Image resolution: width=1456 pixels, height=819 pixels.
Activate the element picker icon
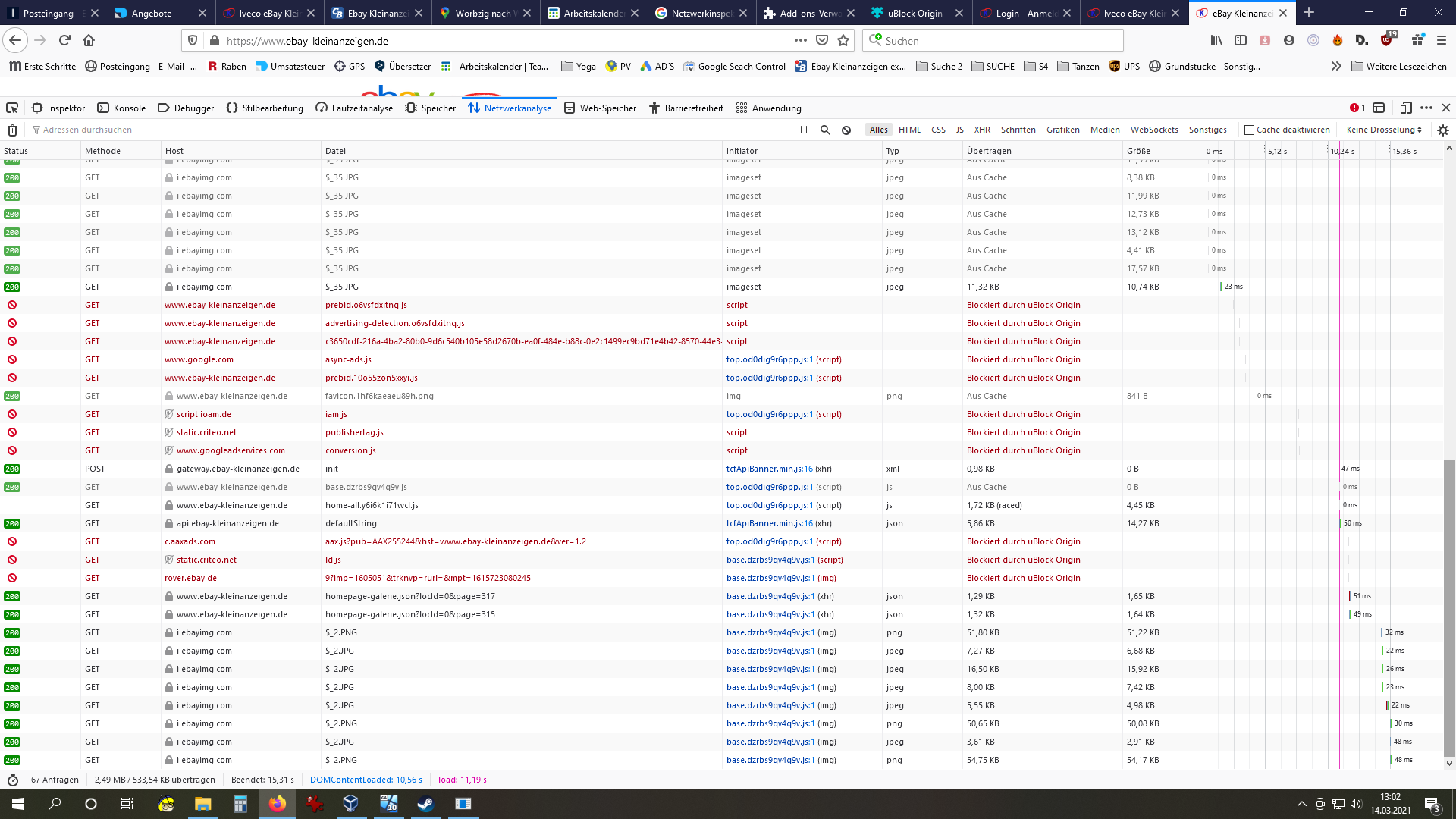pyautogui.click(x=12, y=108)
